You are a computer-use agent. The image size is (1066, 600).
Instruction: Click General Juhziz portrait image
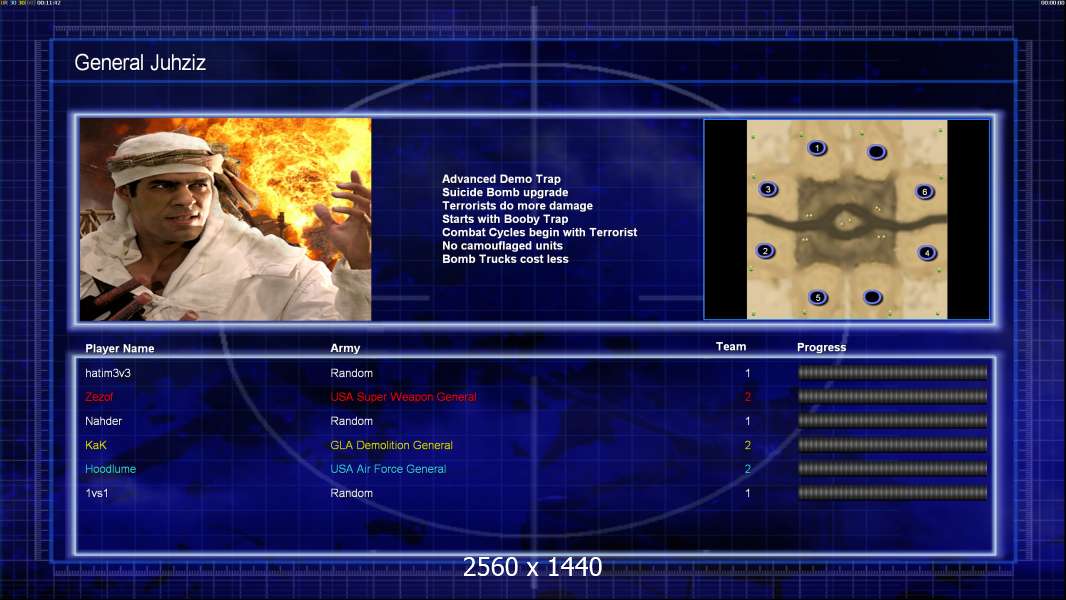pos(226,219)
